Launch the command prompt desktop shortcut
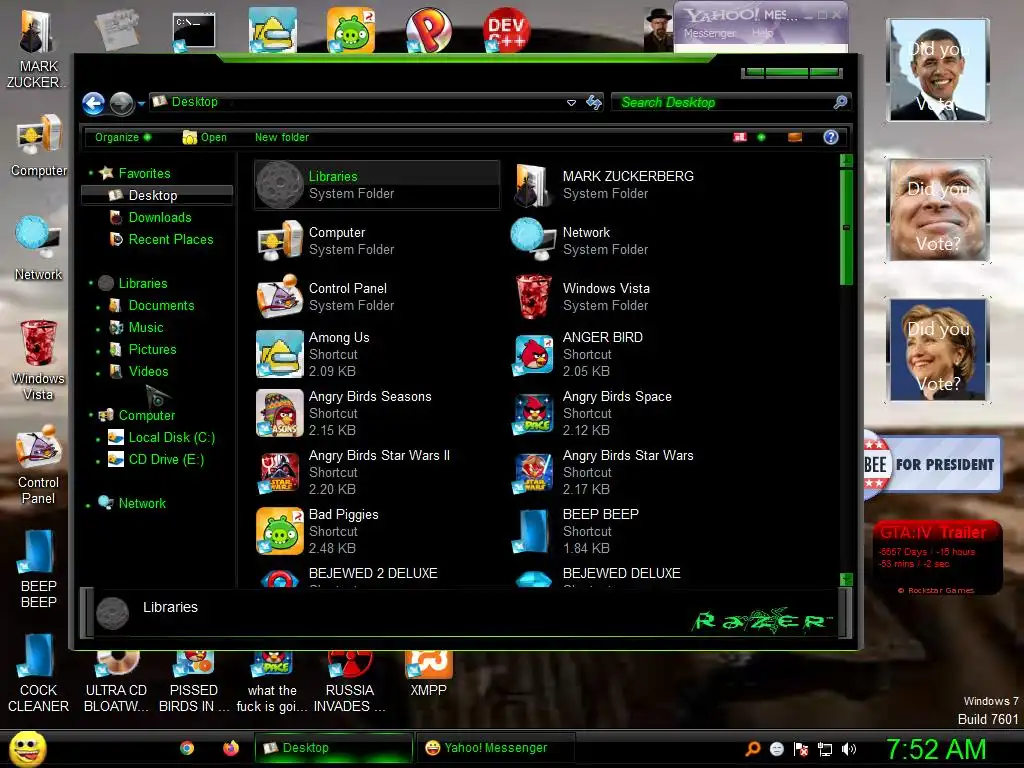Image resolution: width=1024 pixels, height=768 pixels. pyautogui.click(x=193, y=31)
